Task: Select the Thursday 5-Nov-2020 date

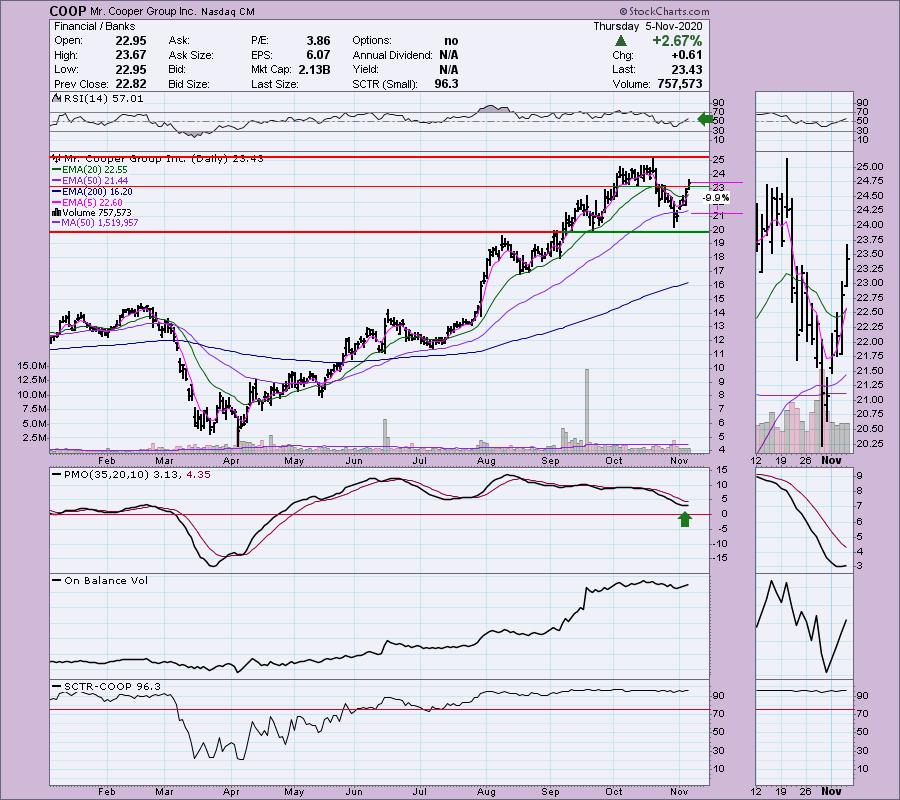Action: [x=647, y=26]
